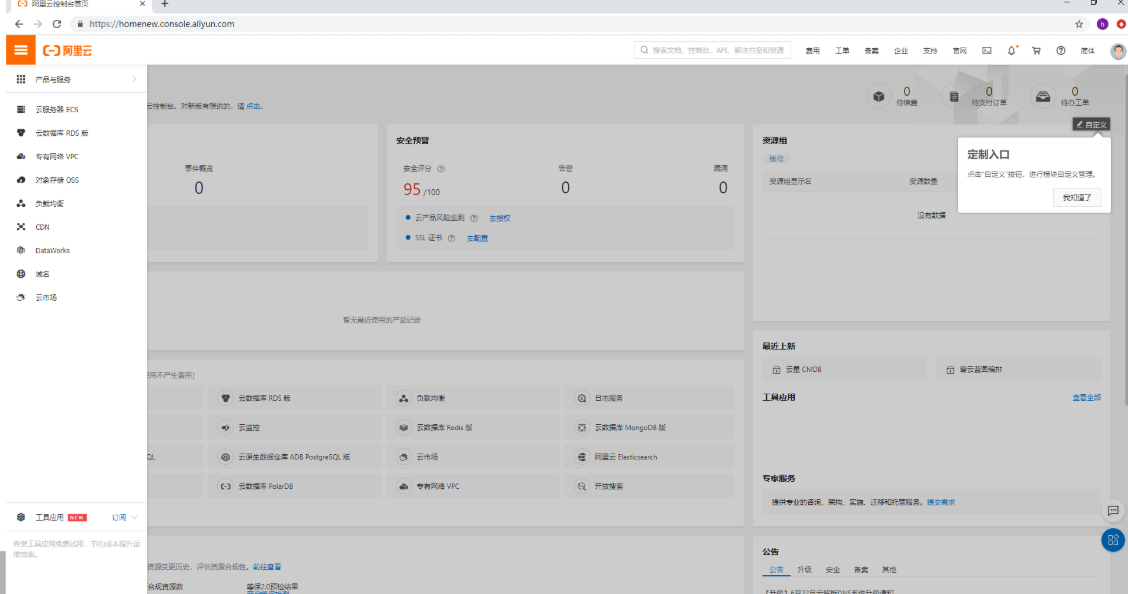
Task: Open 云原生数据仓库 ADB PostgreSQL 版 card
Action: click(294, 457)
